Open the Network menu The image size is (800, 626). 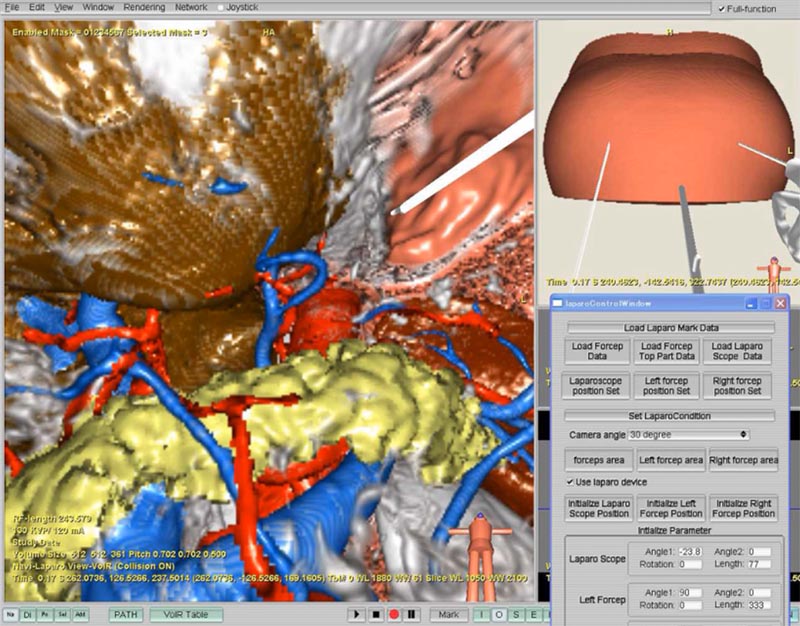point(191,7)
